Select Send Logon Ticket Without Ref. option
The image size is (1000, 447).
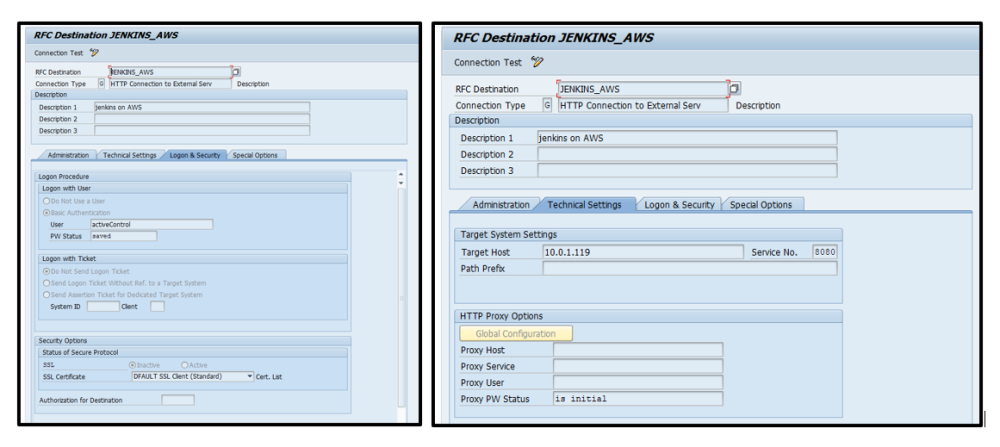(x=46, y=282)
